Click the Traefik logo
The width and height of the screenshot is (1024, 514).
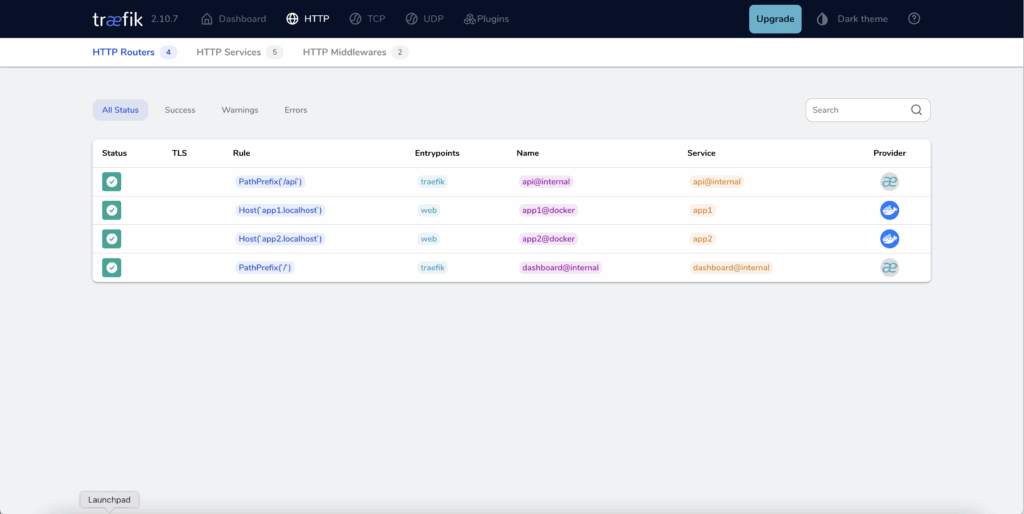(118, 19)
